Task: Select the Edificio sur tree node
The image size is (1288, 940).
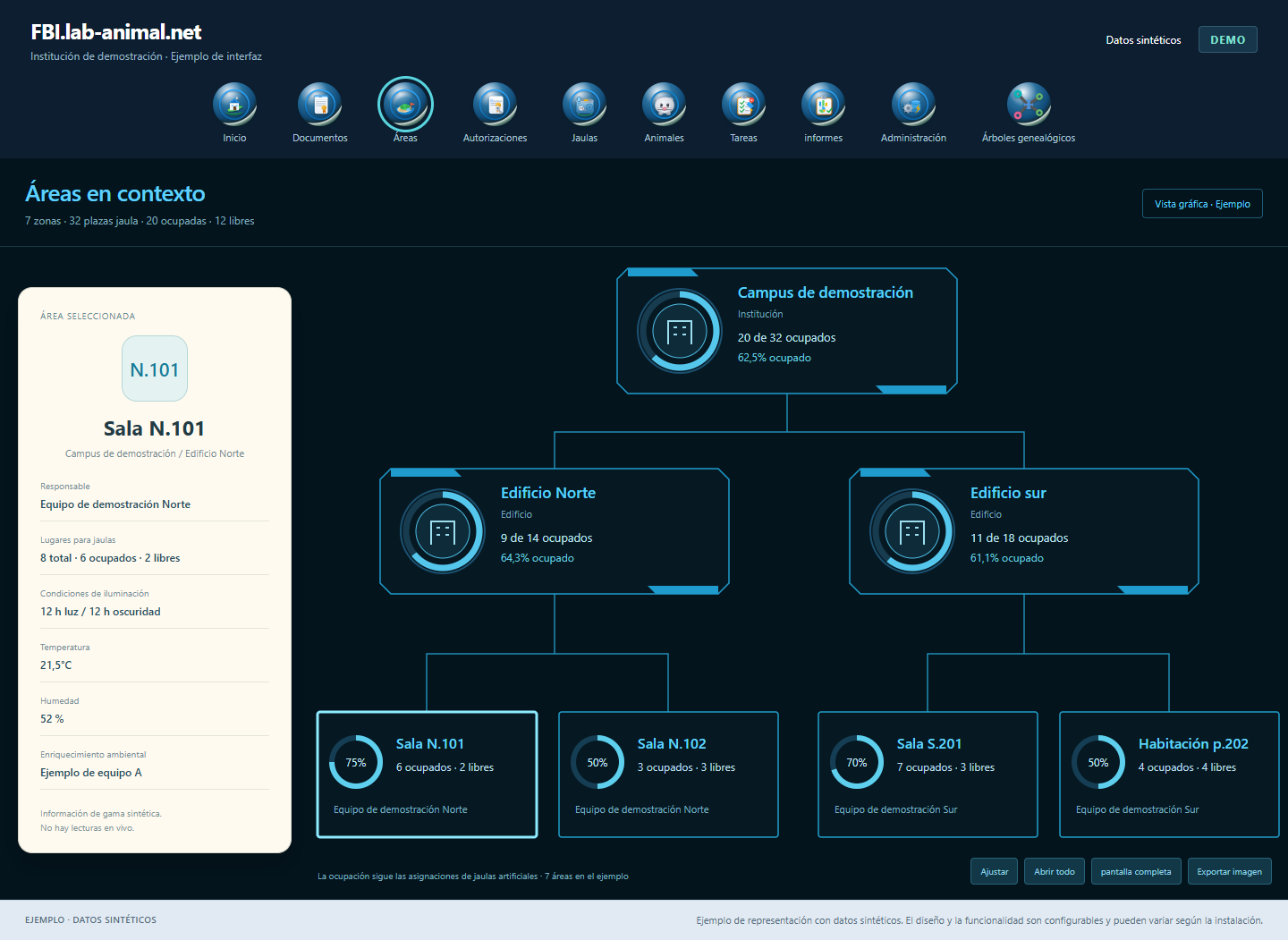Action: coord(1024,531)
